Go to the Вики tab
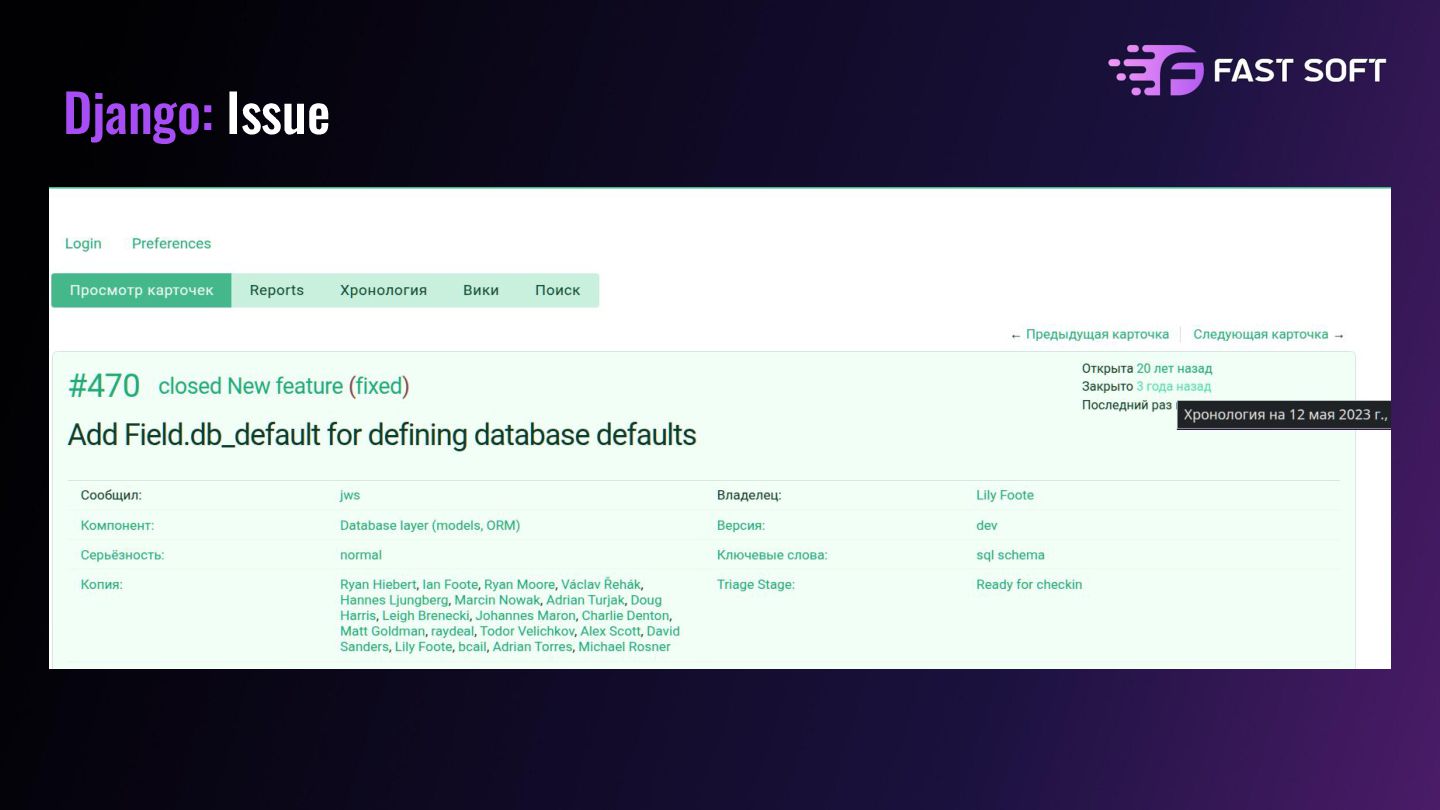1440x810 pixels. point(481,290)
